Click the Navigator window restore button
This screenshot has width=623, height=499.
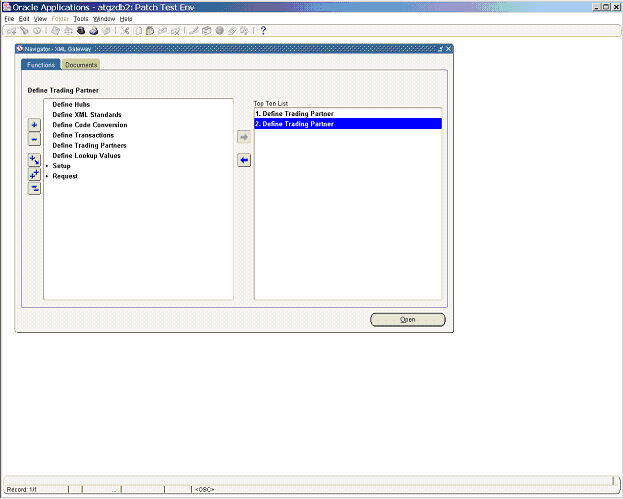[x=440, y=48]
